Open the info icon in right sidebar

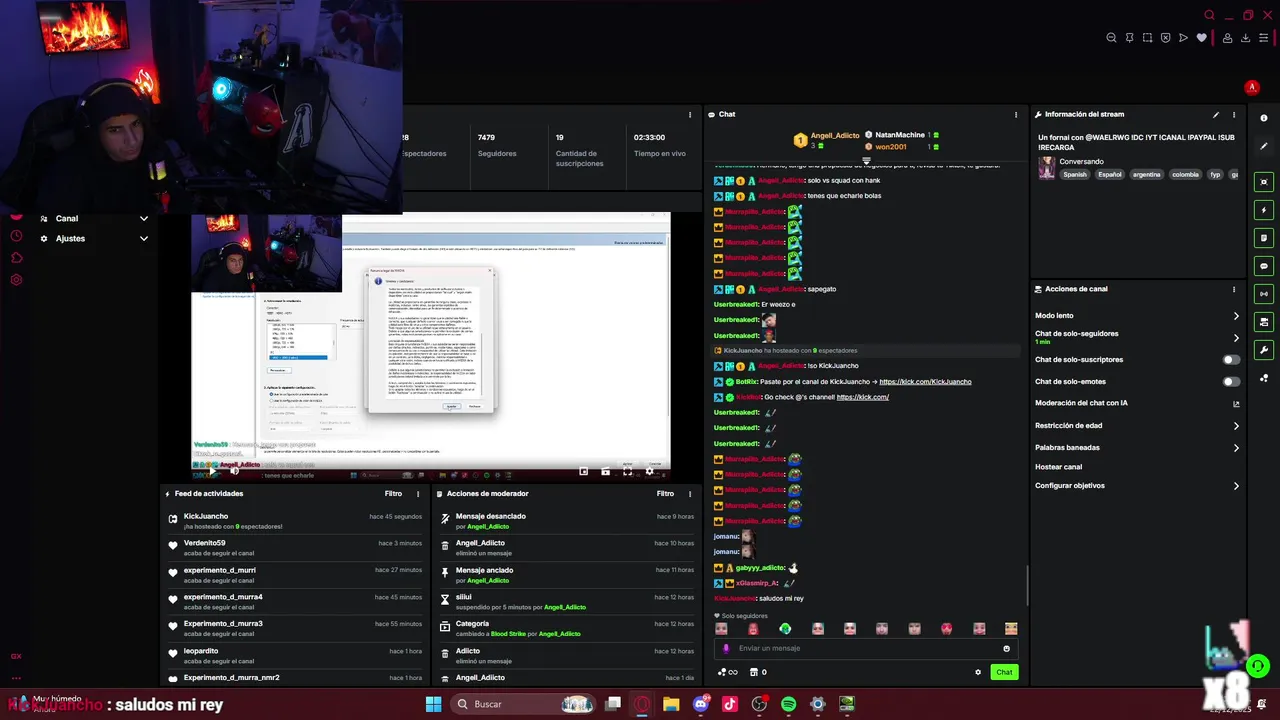pyautogui.click(x=1264, y=118)
